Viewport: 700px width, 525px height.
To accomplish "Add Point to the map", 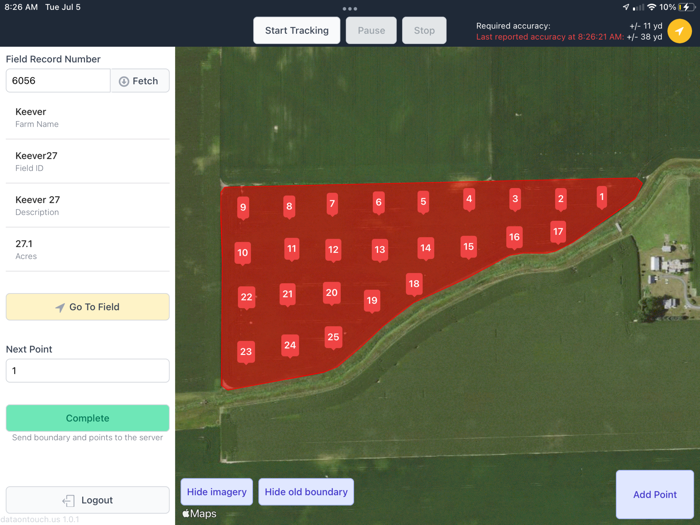I will coord(655,495).
